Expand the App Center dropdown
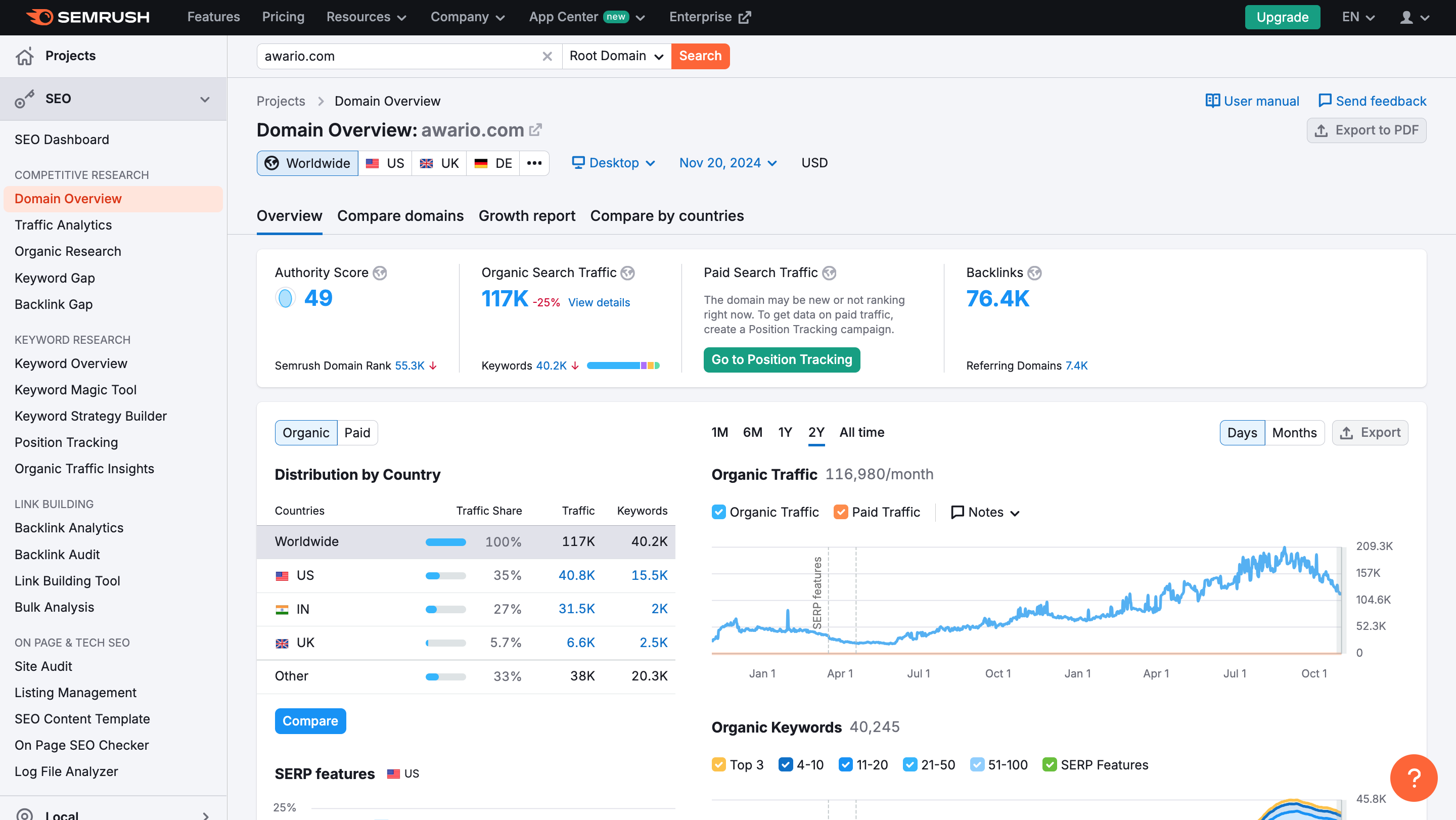 point(586,17)
